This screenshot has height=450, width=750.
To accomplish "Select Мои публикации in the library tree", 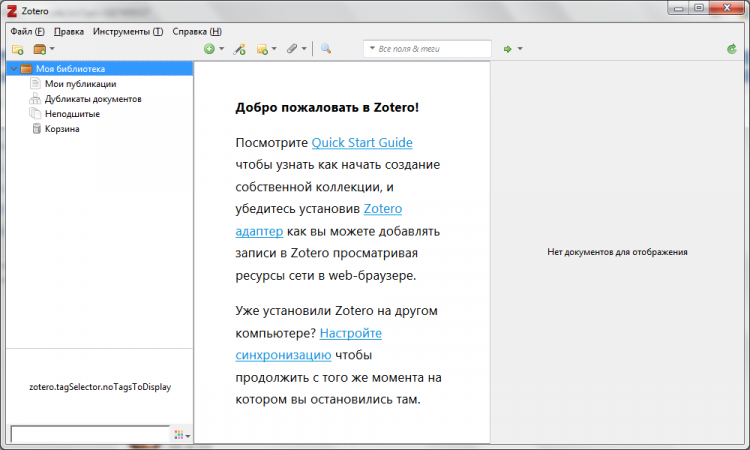I will [x=80, y=84].
